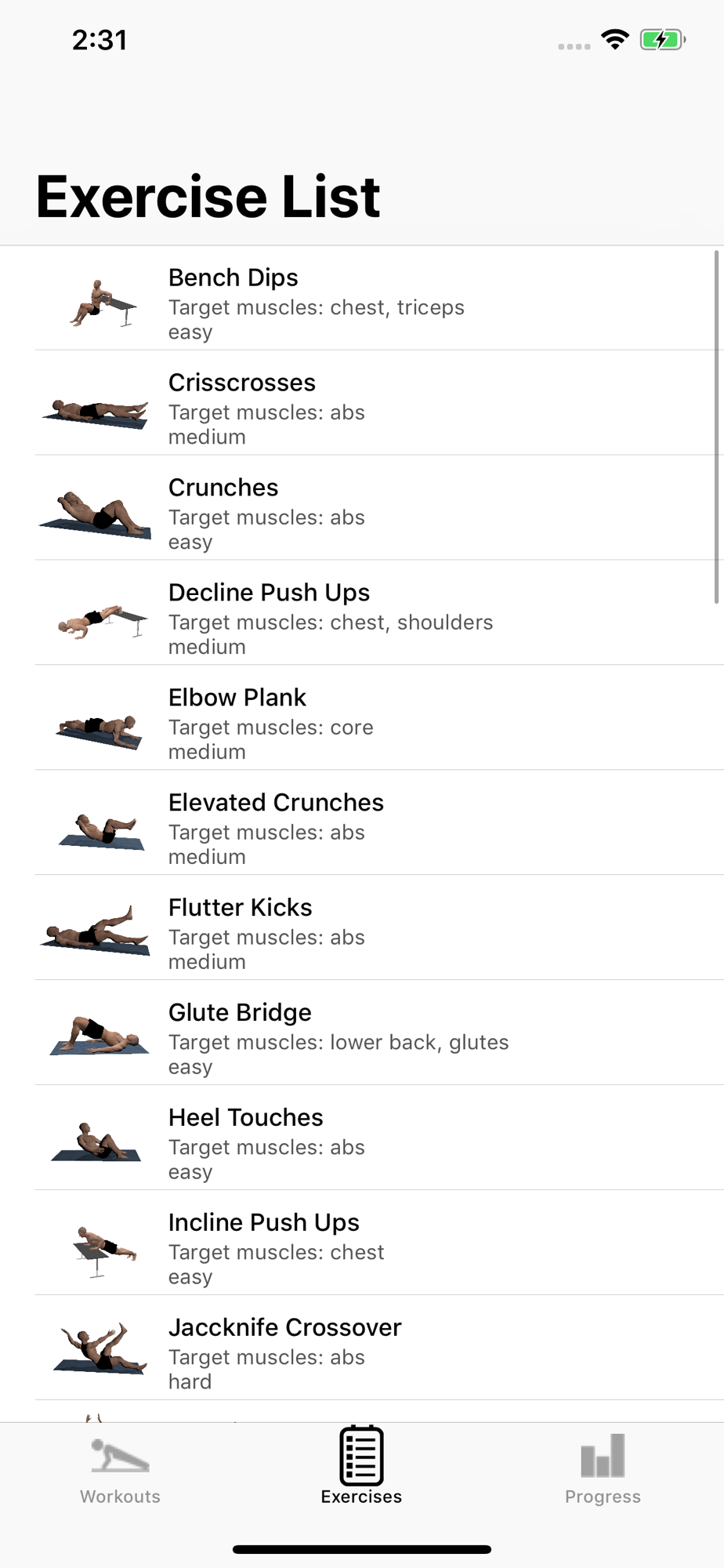Select Jaccknife Crossover hard exercise
The image size is (724, 1568).
click(x=379, y=1348)
